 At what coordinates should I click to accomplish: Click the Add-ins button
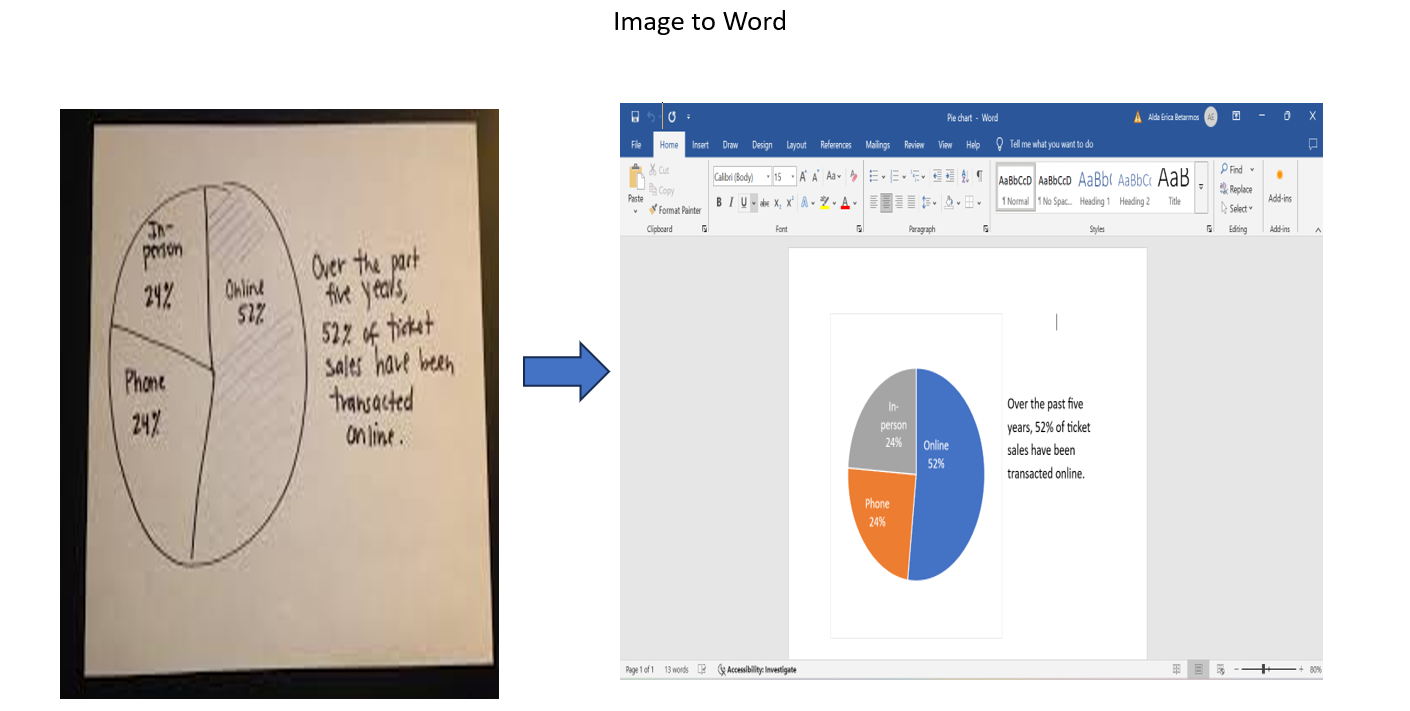(1280, 187)
